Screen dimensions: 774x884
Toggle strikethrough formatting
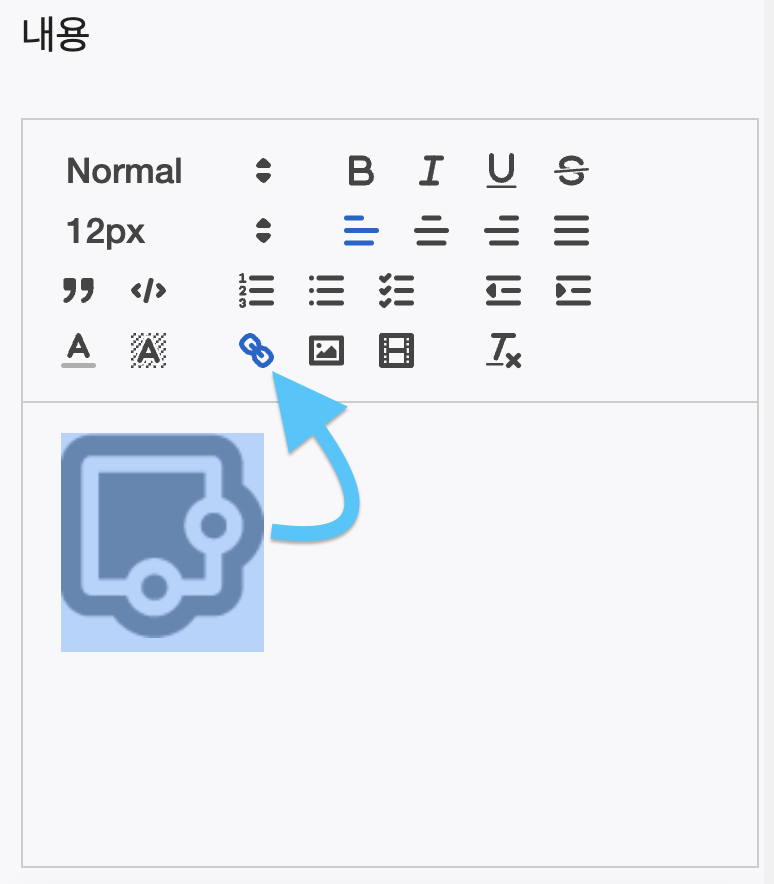(x=571, y=172)
